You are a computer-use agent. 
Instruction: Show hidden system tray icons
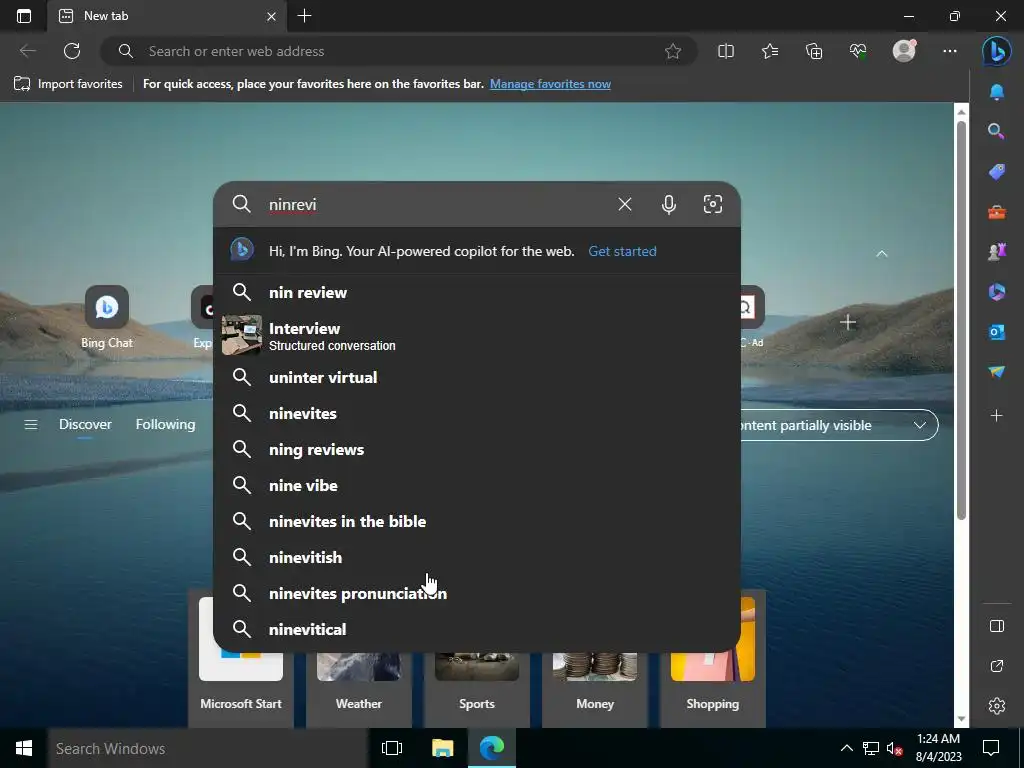tap(846, 748)
